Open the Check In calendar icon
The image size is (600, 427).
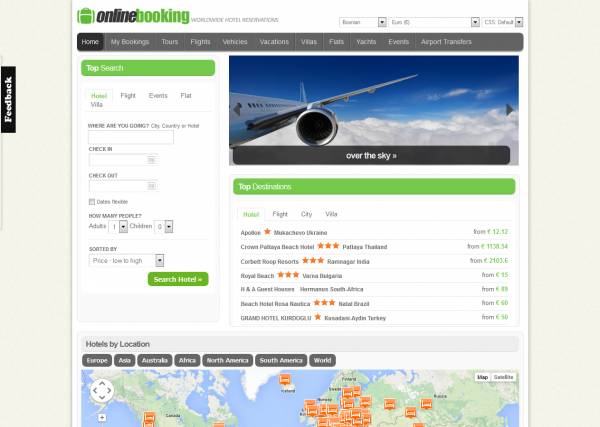(152, 159)
